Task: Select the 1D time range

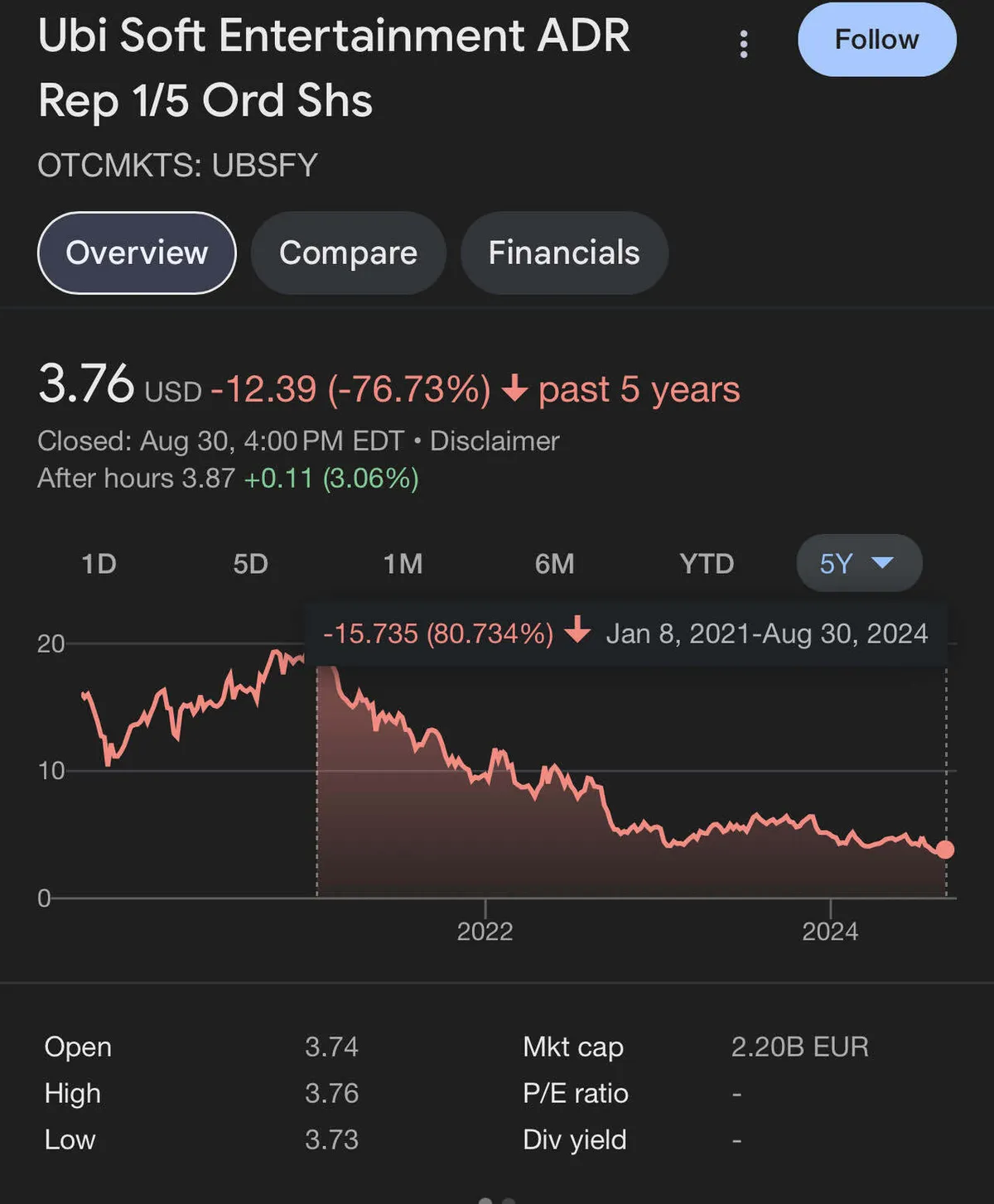Action: pos(99,564)
